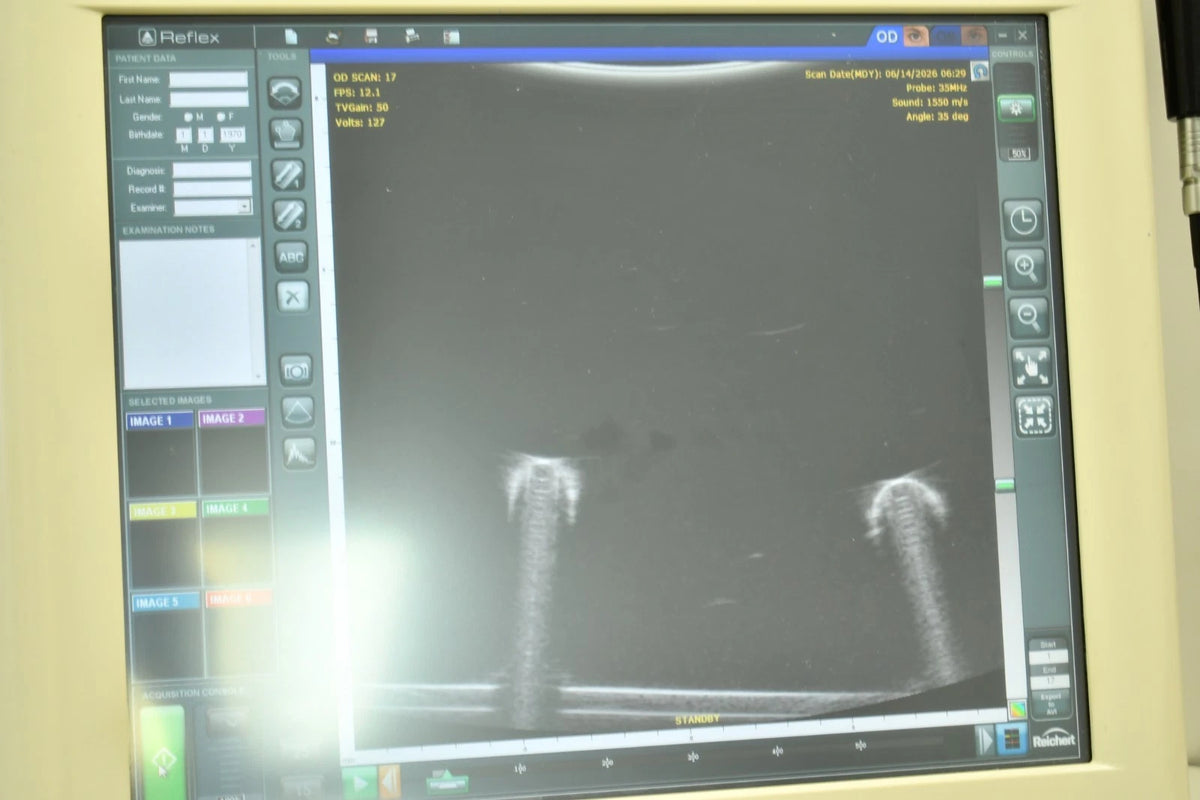
Task: Select the A-scan waveform tool
Action: point(299,453)
